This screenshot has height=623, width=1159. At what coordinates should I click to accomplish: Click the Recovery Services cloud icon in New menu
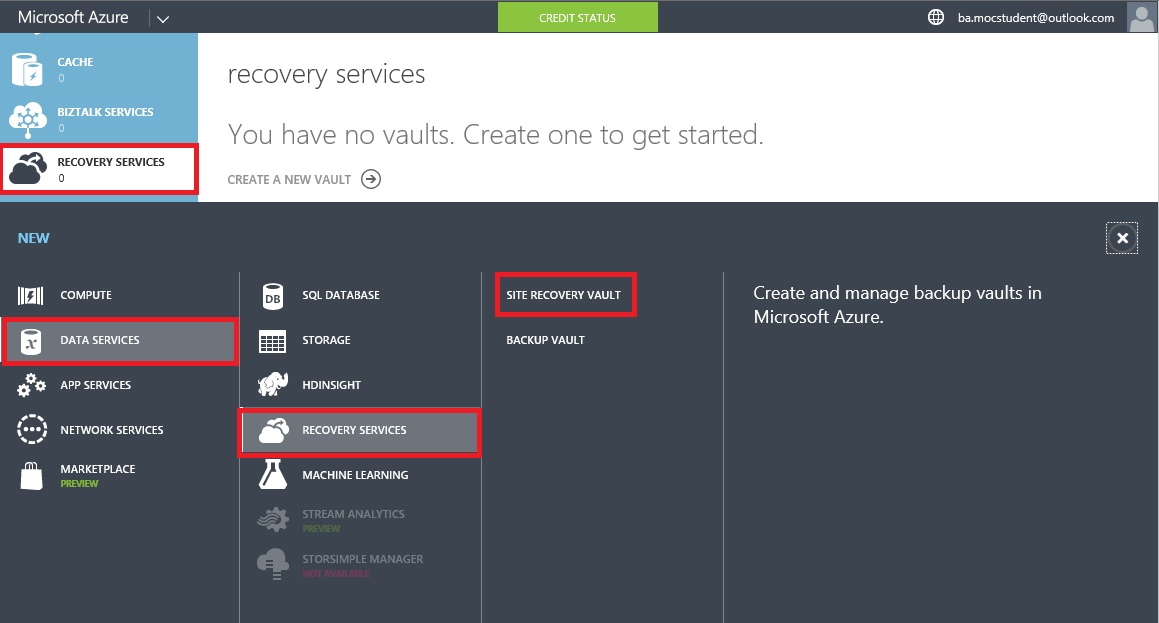pyautogui.click(x=273, y=430)
